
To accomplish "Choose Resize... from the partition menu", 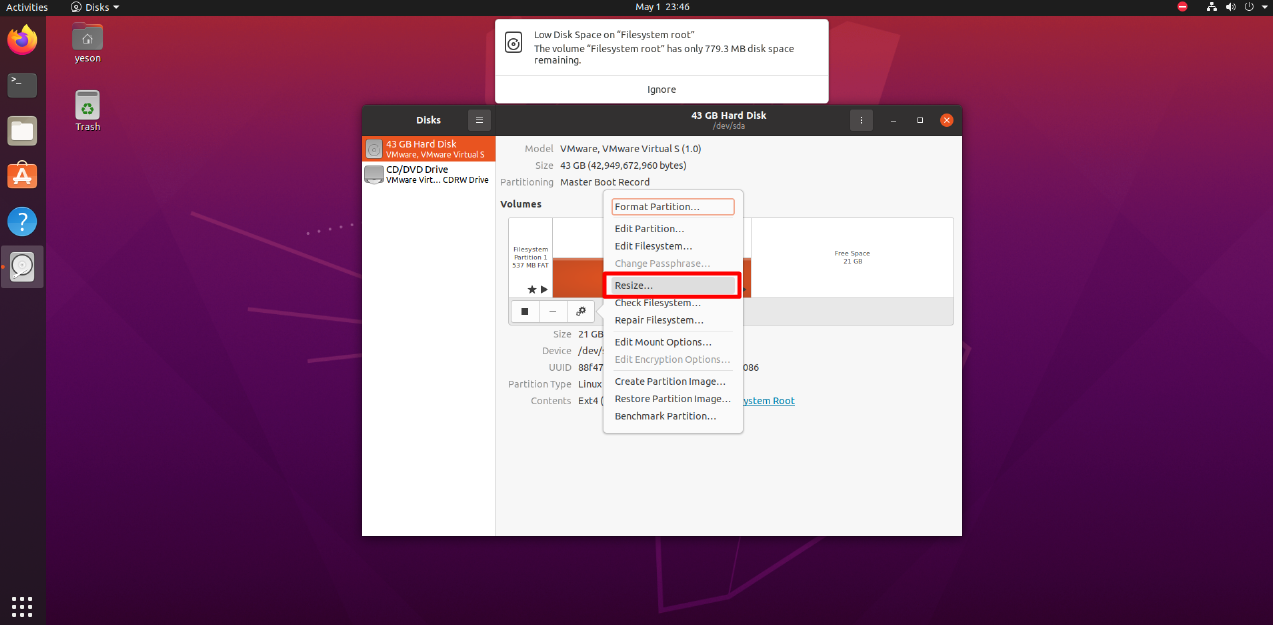I will click(x=672, y=286).
